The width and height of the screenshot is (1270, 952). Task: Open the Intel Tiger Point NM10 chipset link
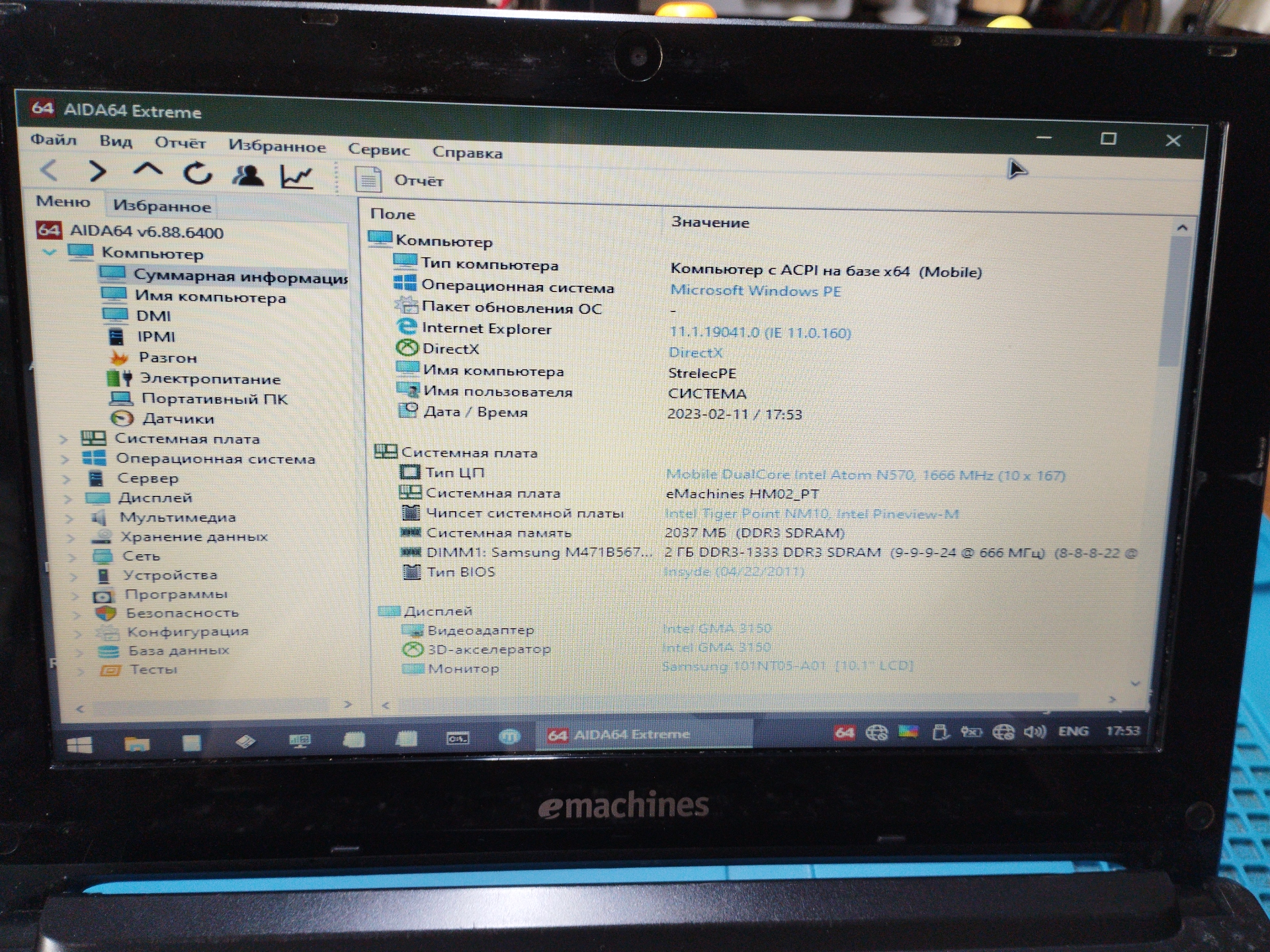click(812, 514)
